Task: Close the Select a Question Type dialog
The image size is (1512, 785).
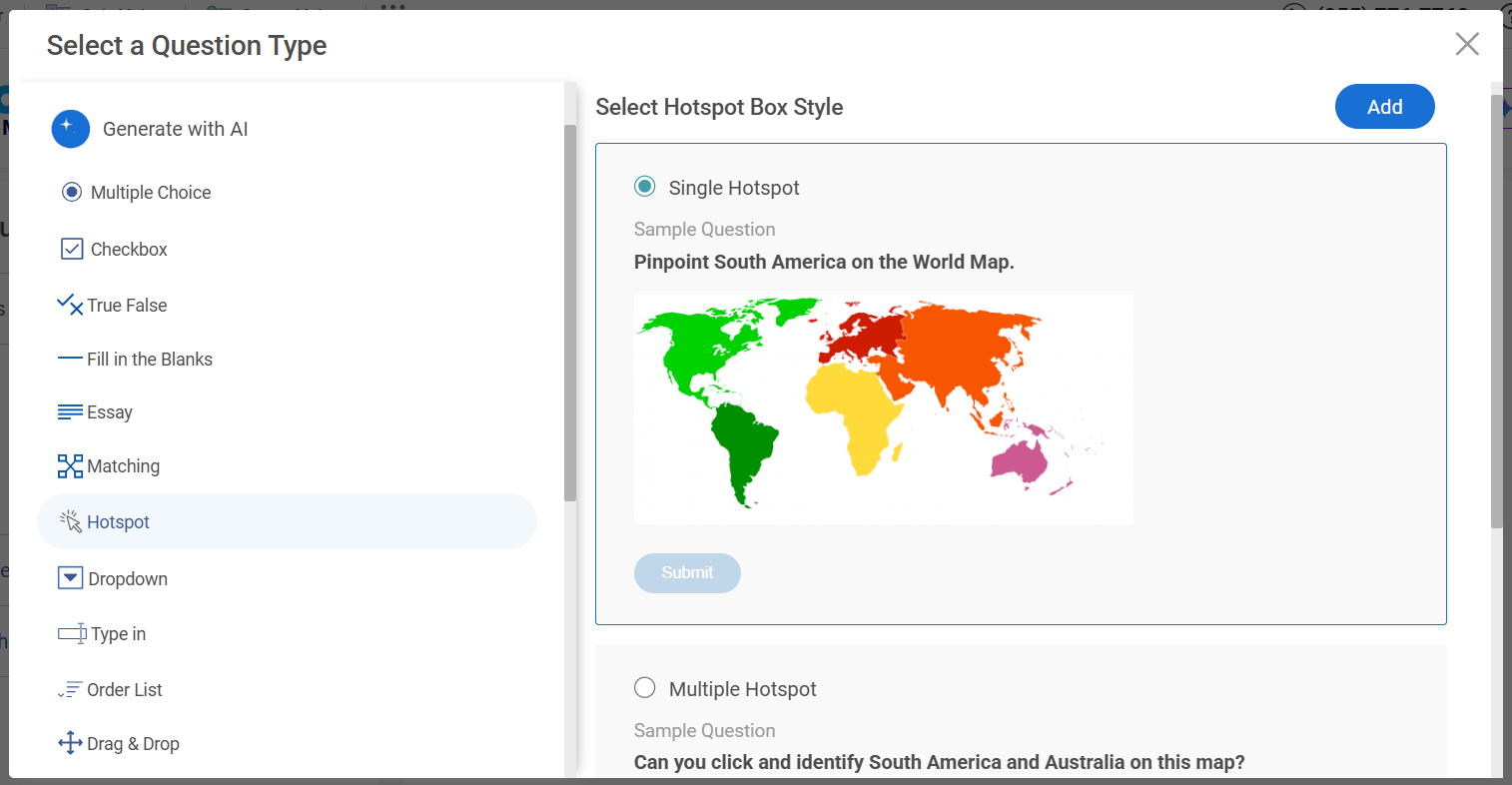Action: [x=1466, y=44]
